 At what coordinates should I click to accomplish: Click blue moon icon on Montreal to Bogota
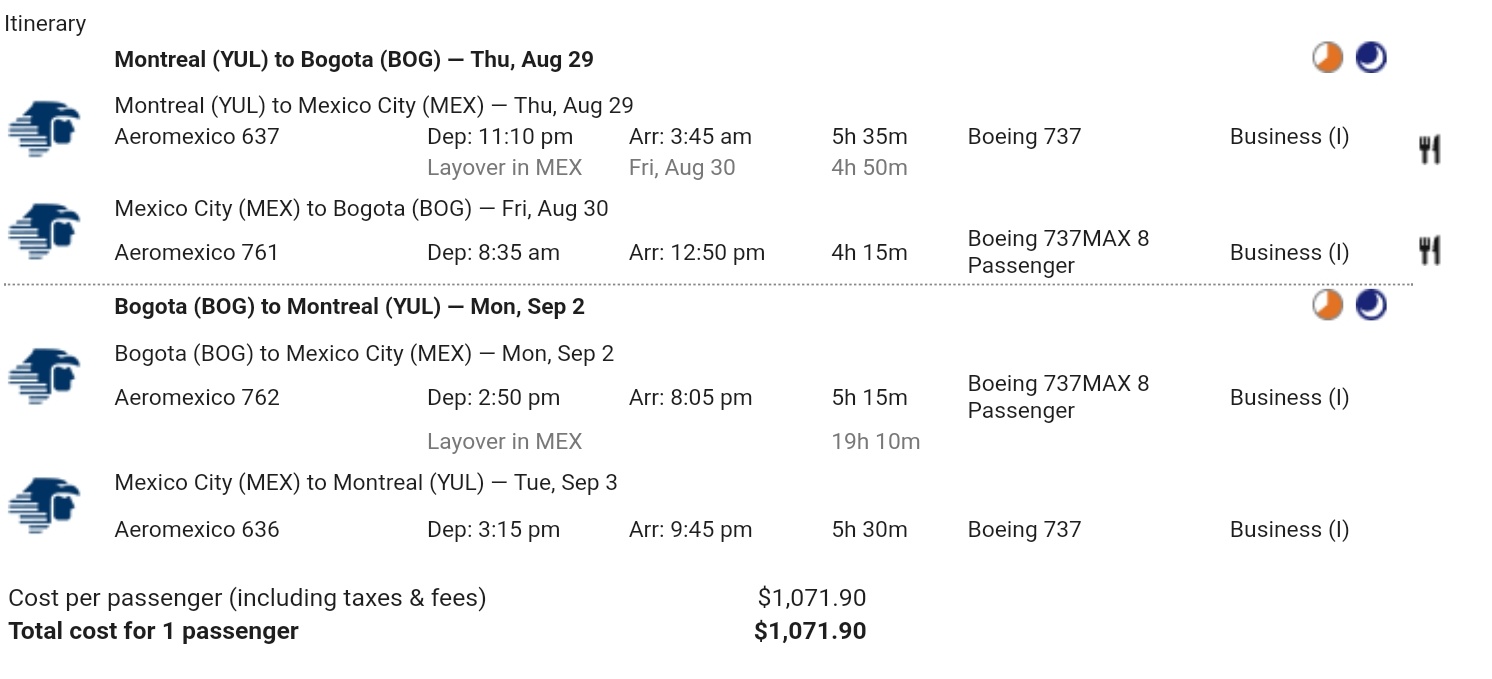[x=1371, y=58]
